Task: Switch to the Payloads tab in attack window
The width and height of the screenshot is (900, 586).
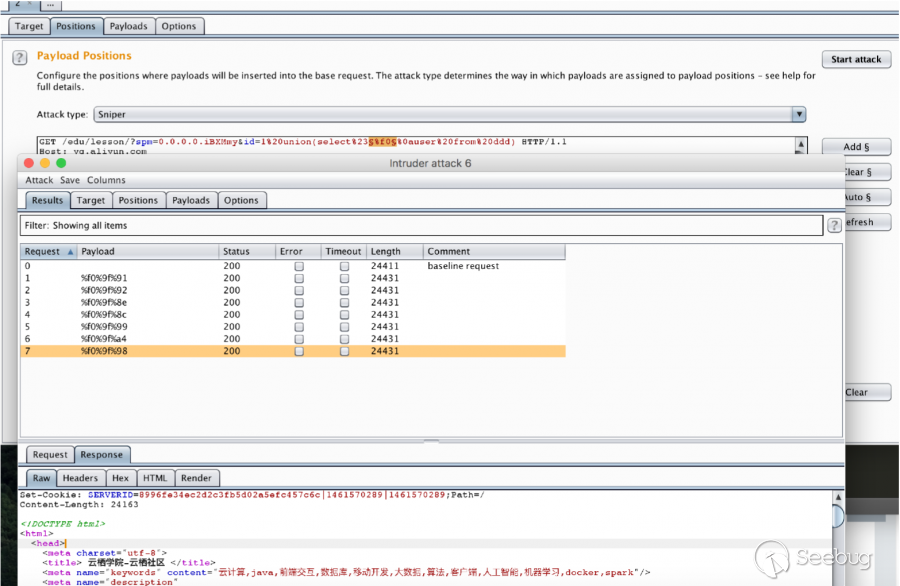Action: pyautogui.click(x=190, y=200)
